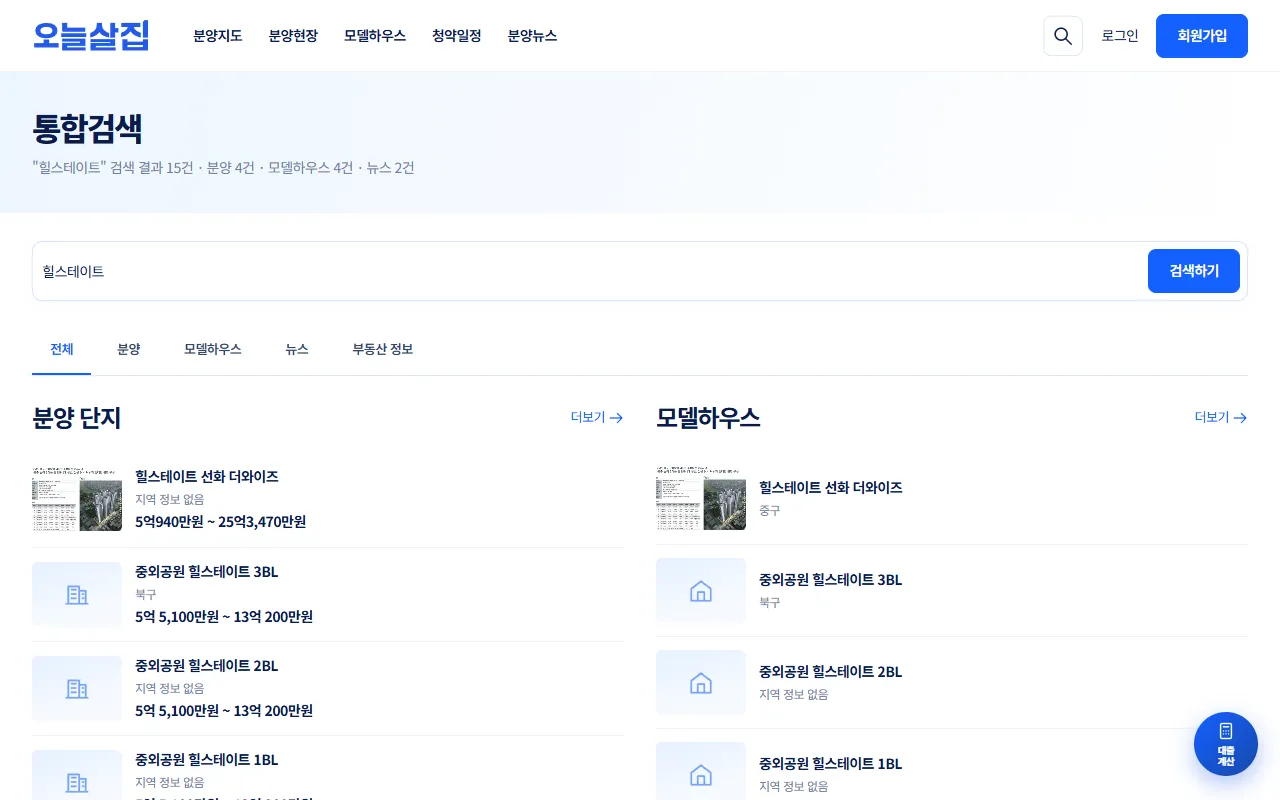
Task: Switch to the 분양 tab
Action: [x=129, y=350]
